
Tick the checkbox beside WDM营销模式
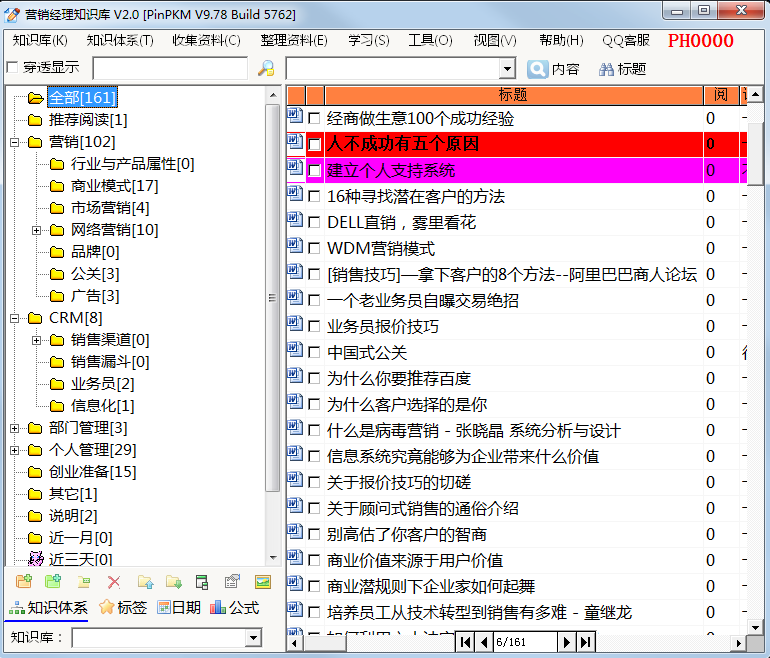pos(314,249)
